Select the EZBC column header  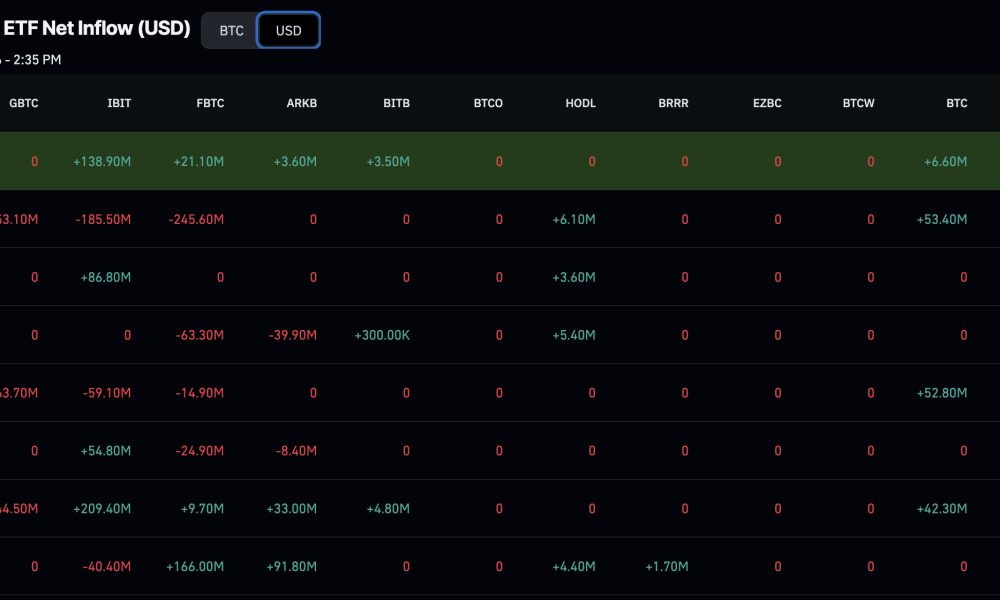point(767,103)
